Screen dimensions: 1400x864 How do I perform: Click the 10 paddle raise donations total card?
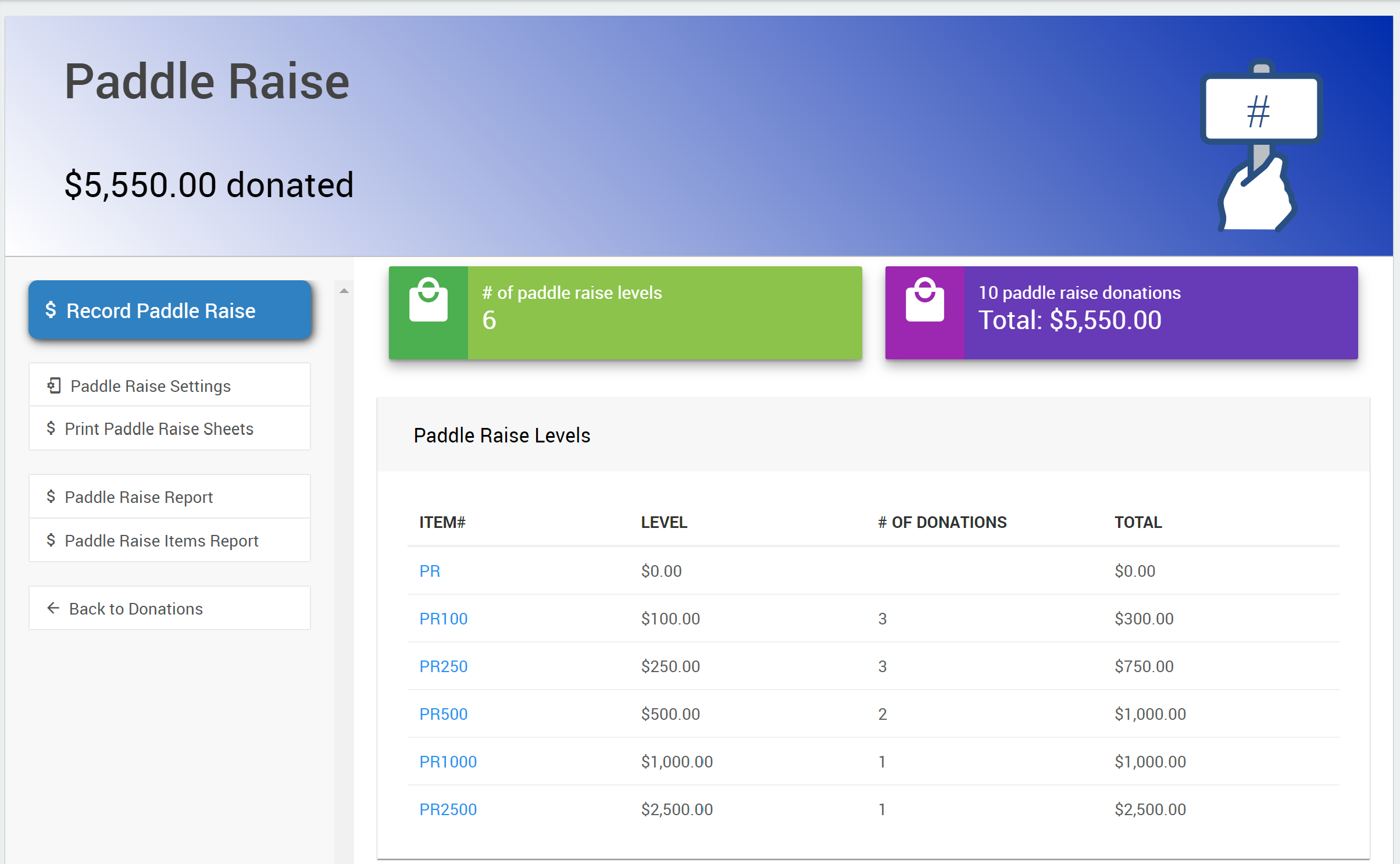pyautogui.click(x=1121, y=313)
